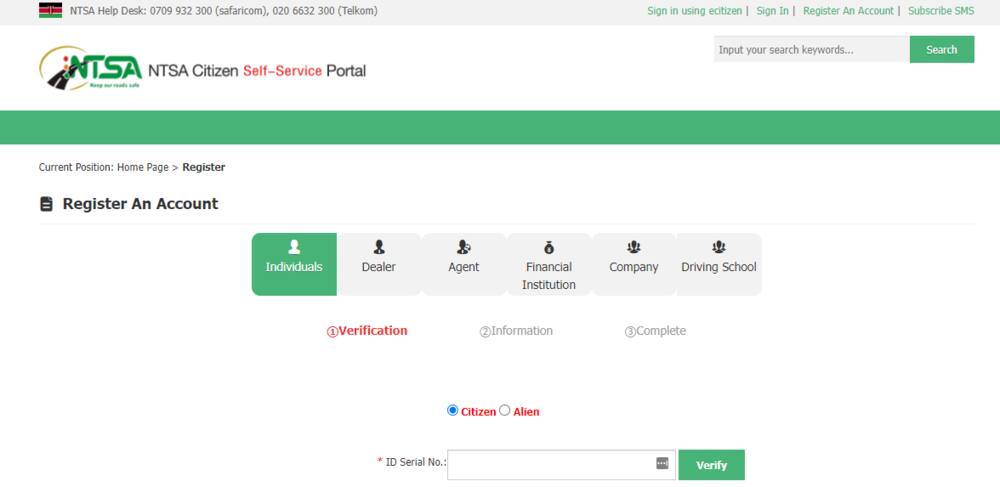1000x487 pixels.
Task: Click the Company group icon
Action: 633,247
